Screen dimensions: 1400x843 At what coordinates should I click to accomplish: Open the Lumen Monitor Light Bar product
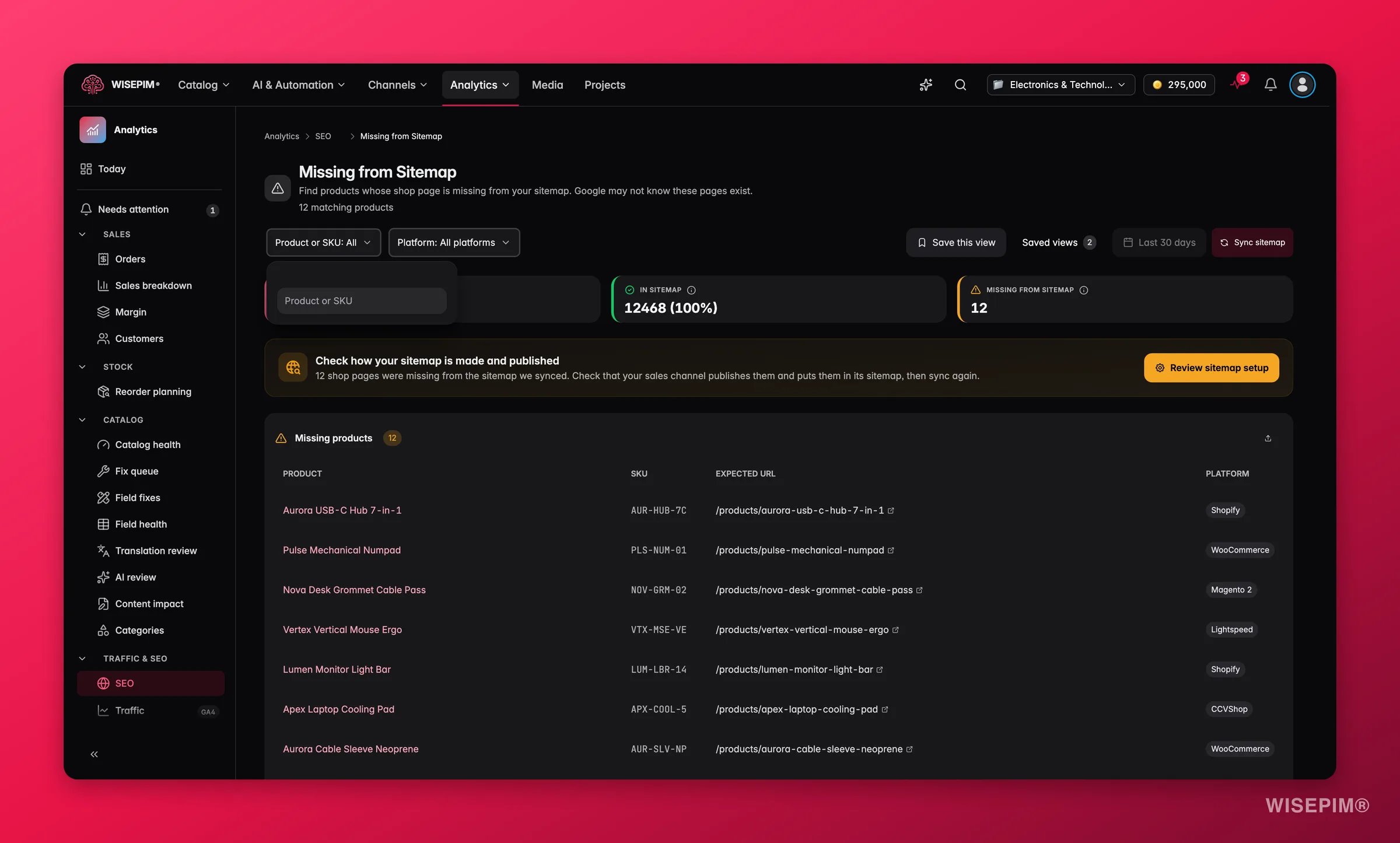[x=337, y=669]
